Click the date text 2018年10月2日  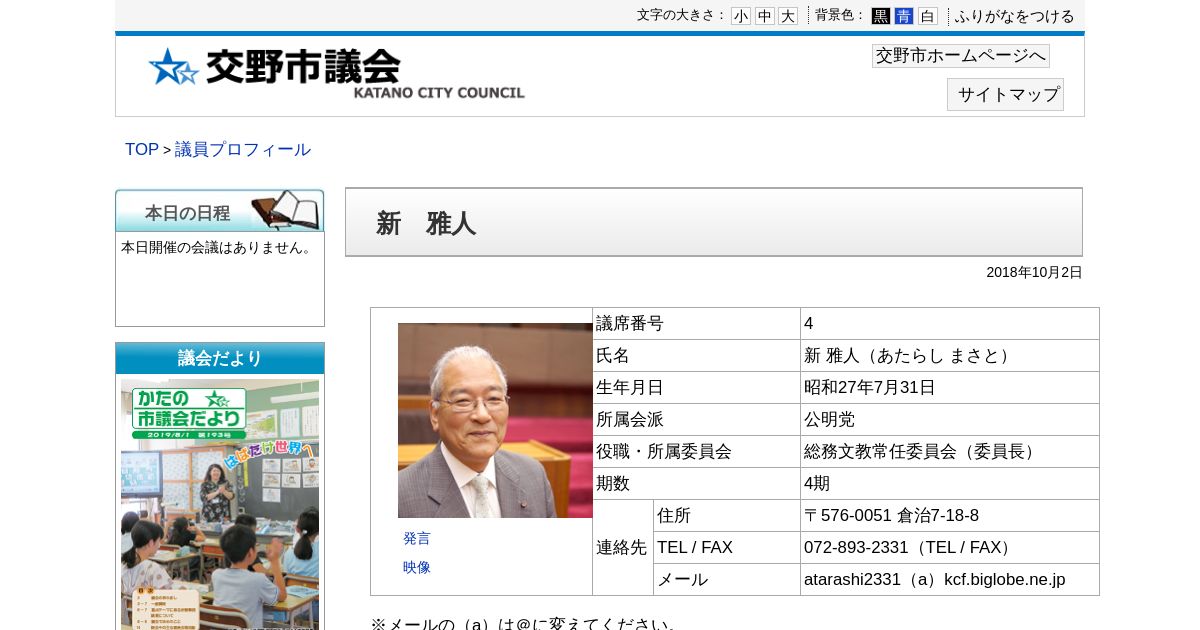[x=1034, y=272]
